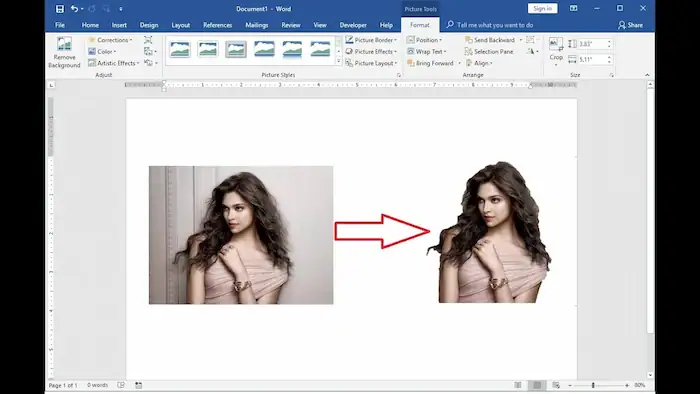Open Picture Styles dialog launcher
The height and width of the screenshot is (394, 700).
point(399,75)
